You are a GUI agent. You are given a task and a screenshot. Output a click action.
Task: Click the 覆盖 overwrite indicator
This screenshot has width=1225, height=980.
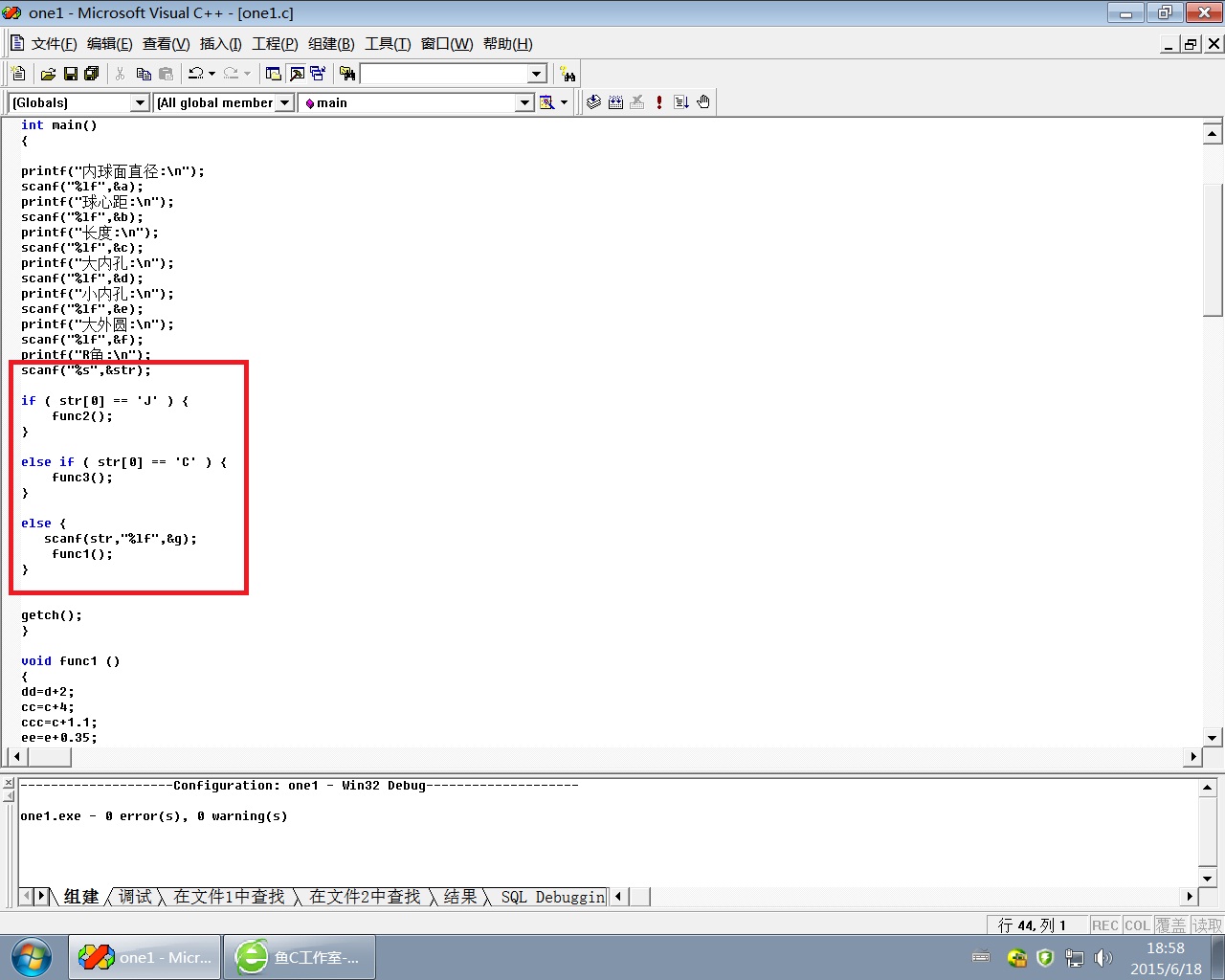point(1170,925)
